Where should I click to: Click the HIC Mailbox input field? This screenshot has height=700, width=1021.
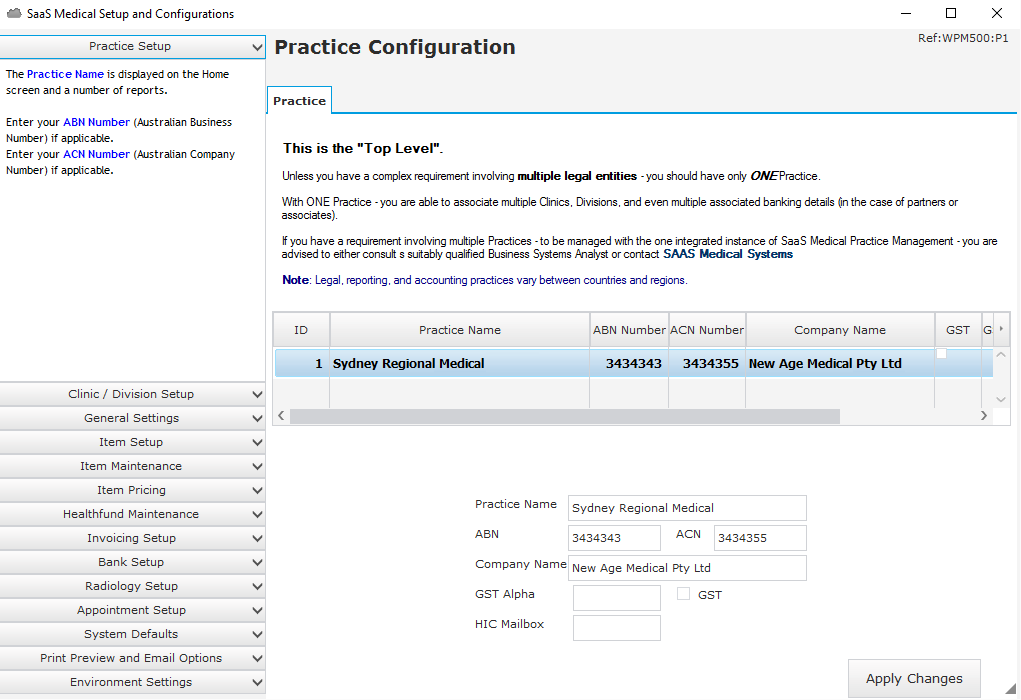click(617, 628)
